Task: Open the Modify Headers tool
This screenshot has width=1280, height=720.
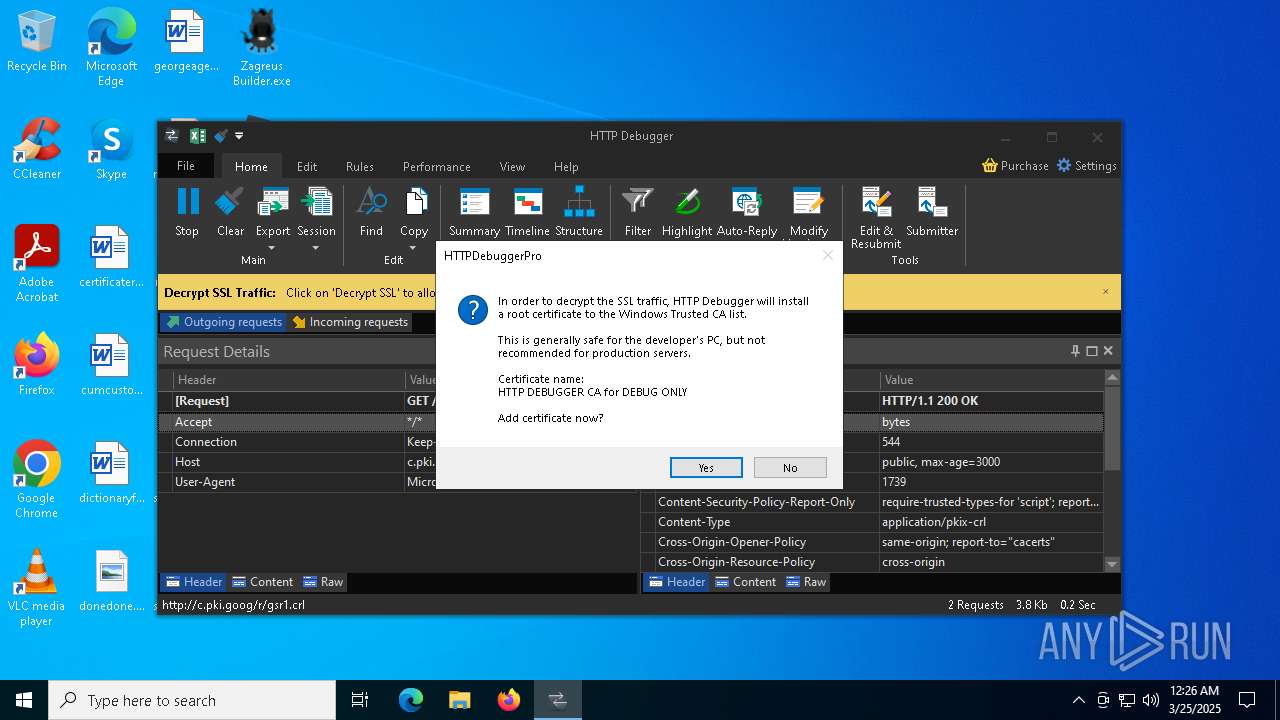Action: click(809, 213)
